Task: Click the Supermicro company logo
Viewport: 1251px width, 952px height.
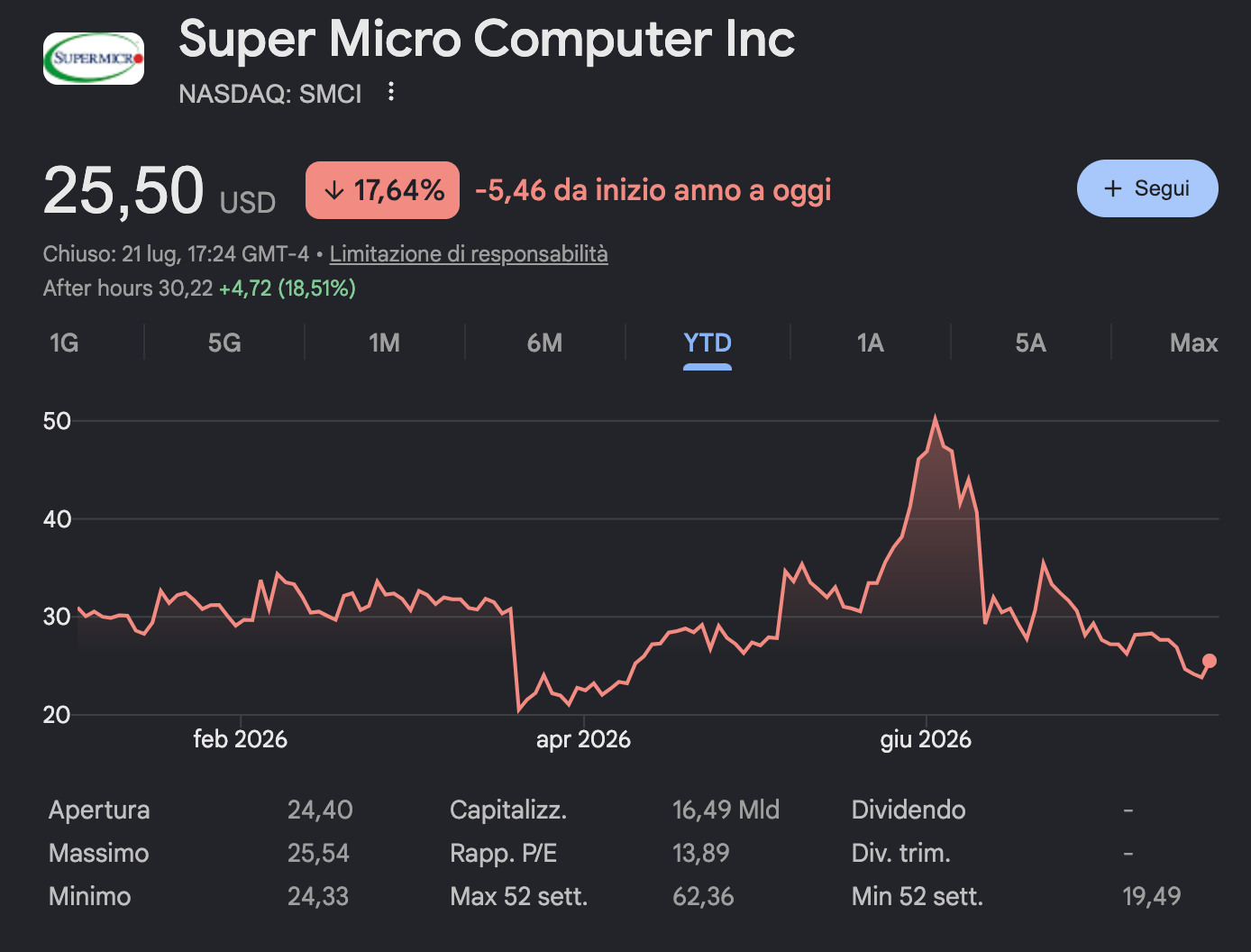Action: coord(94,59)
